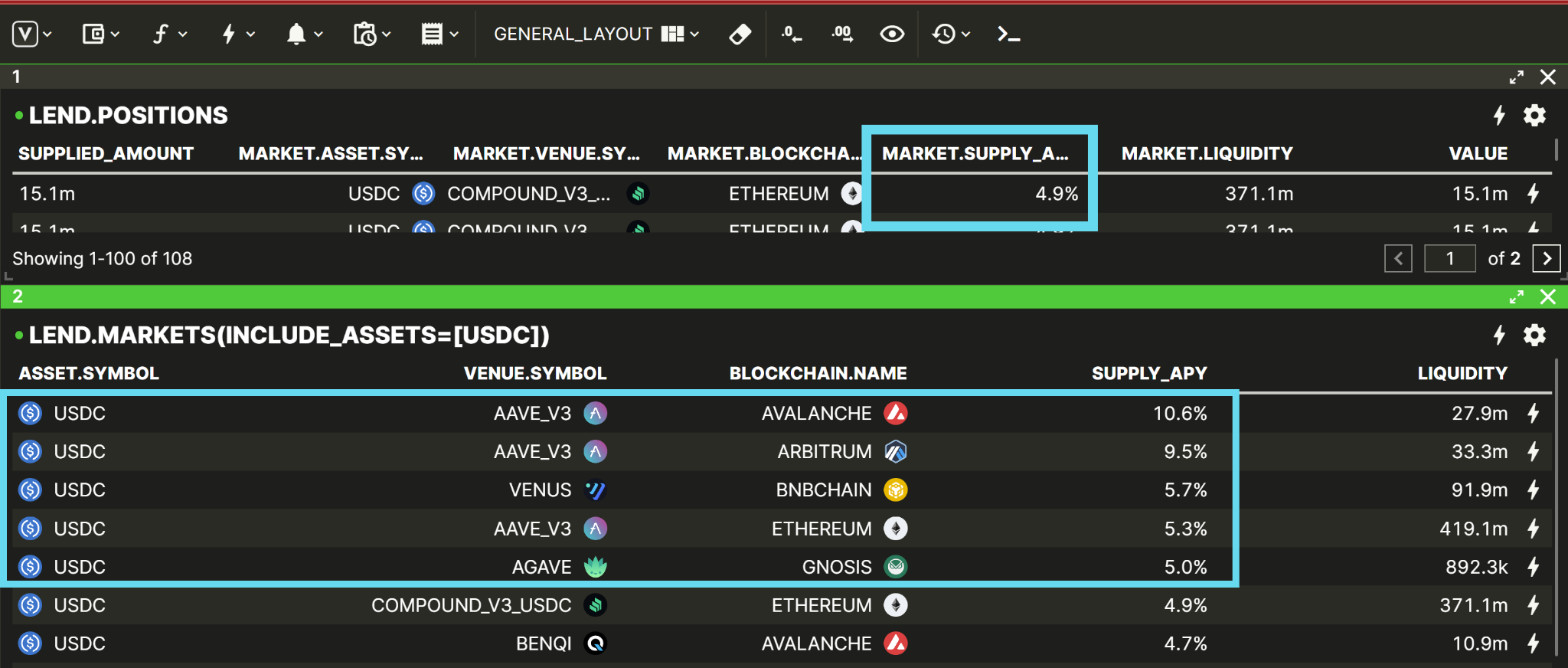Expand panel 2 to full screen

[x=1516, y=297]
